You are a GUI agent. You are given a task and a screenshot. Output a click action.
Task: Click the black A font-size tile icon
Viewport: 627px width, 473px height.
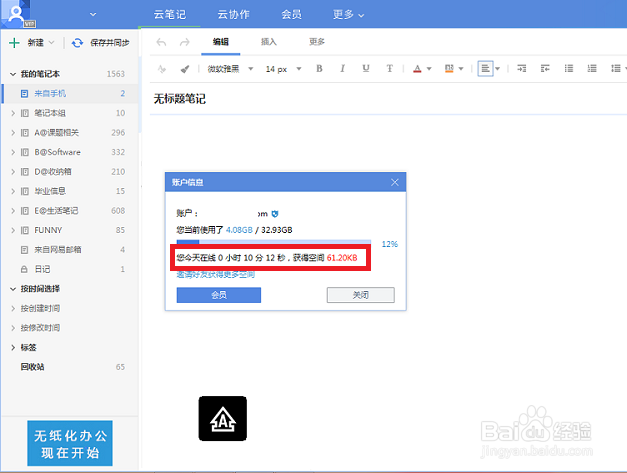point(223,419)
